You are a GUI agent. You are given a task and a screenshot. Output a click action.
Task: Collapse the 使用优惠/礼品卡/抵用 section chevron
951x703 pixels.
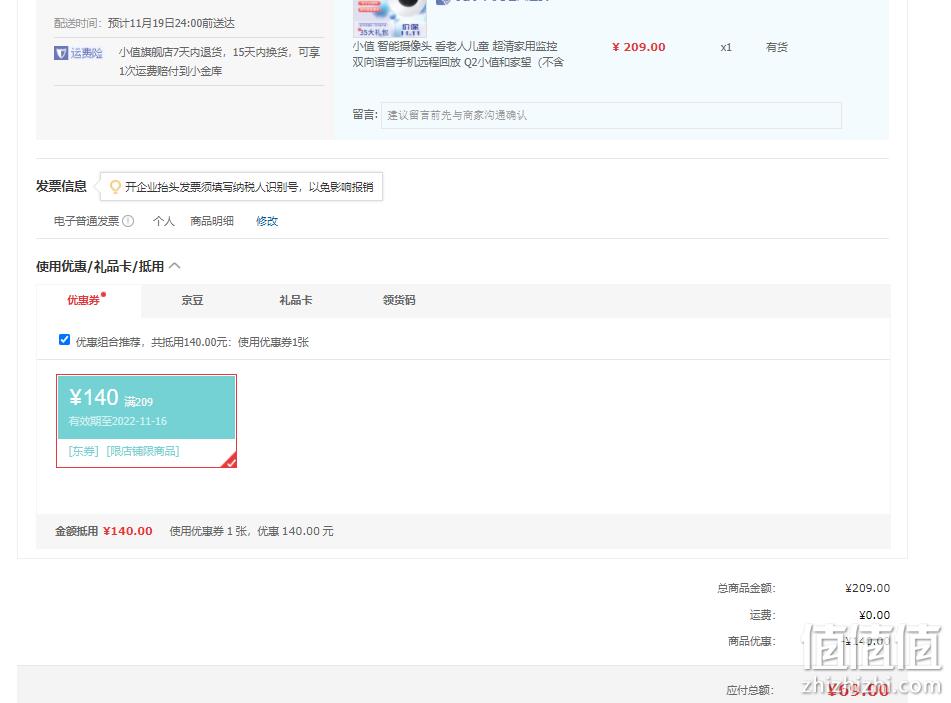click(175, 266)
